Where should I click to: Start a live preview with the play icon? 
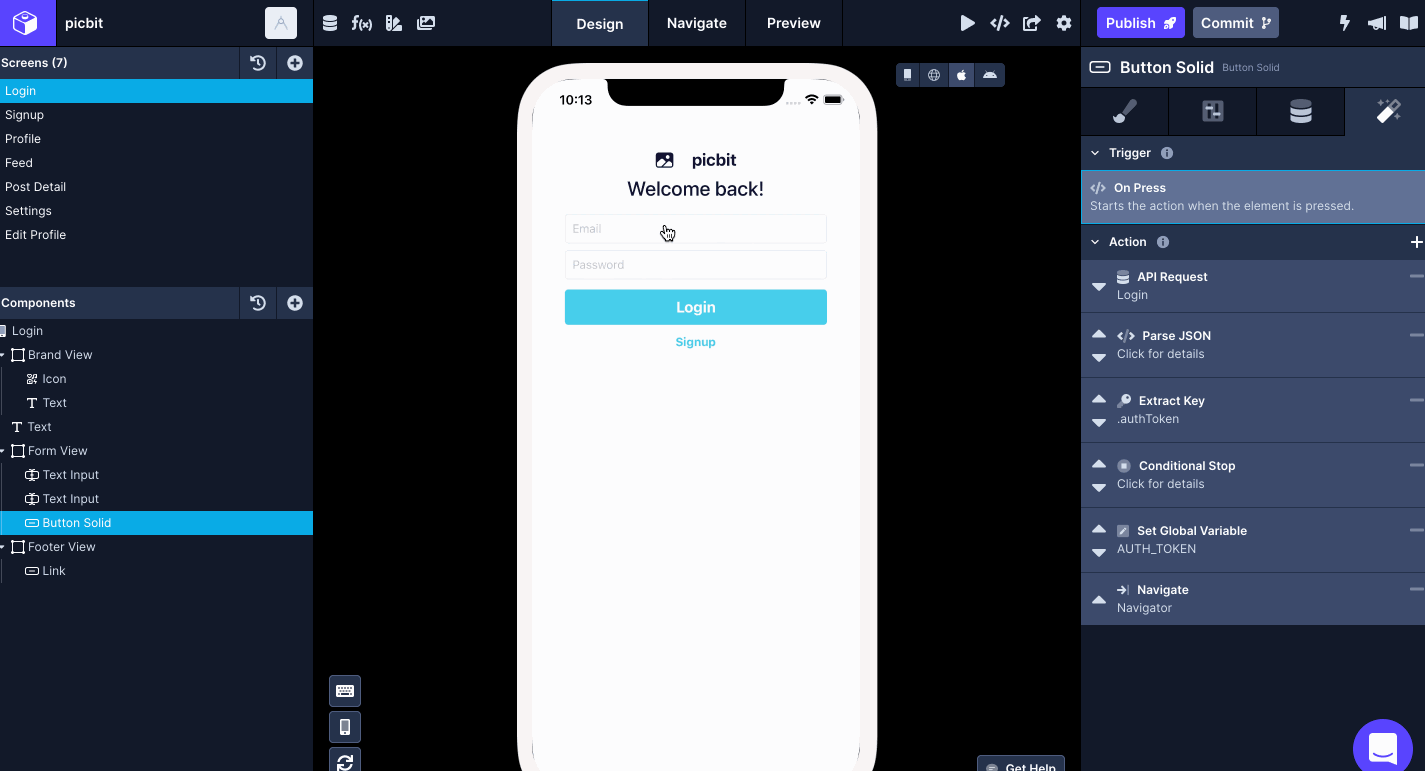pos(967,22)
